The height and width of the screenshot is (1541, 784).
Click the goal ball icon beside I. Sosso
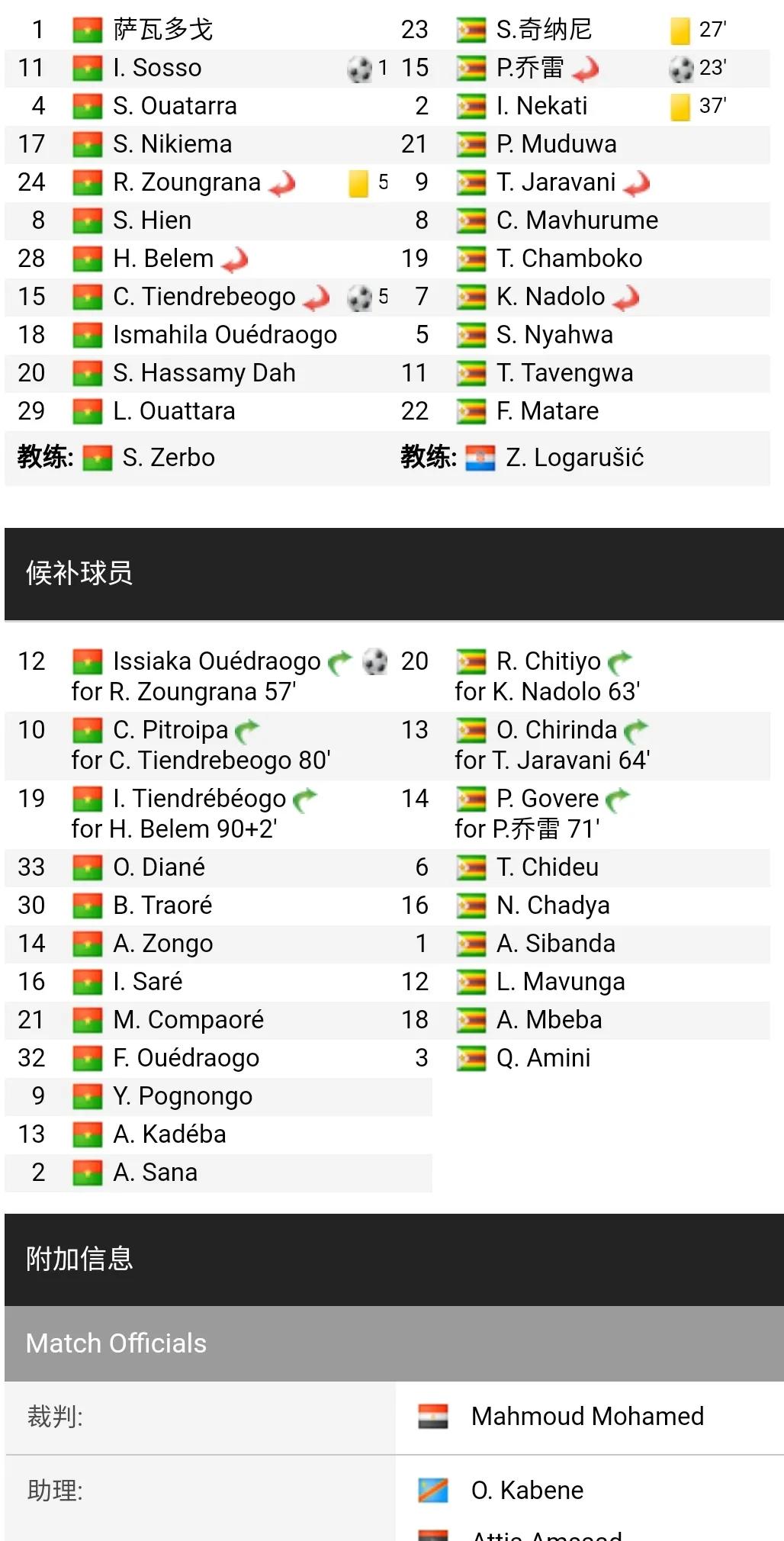tap(359, 69)
